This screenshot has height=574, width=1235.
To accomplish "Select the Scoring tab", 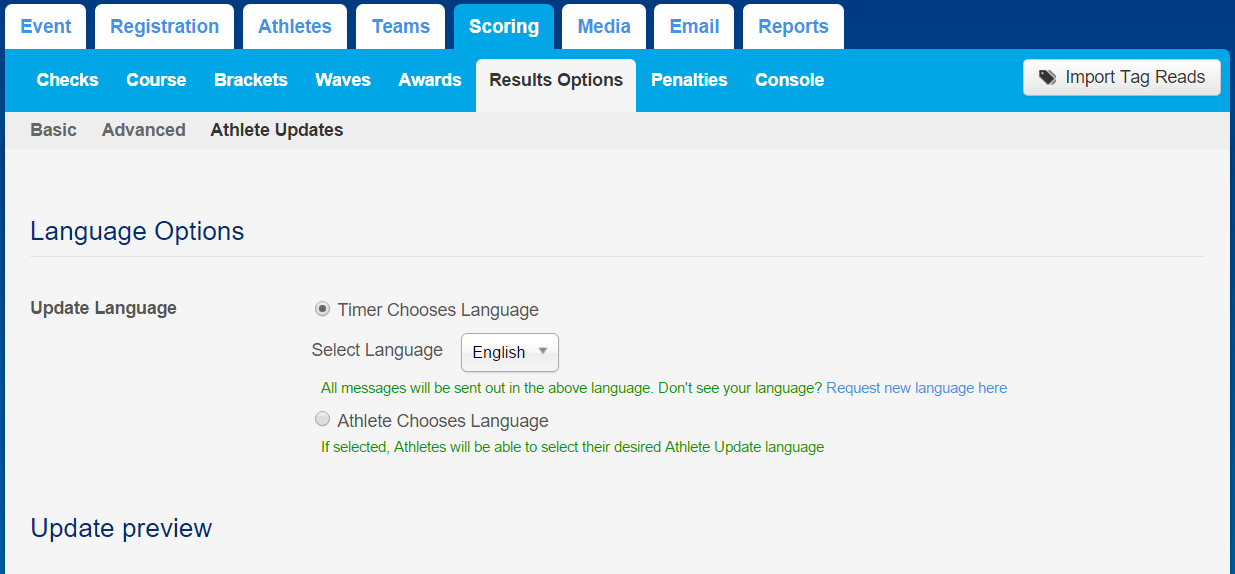I will 504,27.
